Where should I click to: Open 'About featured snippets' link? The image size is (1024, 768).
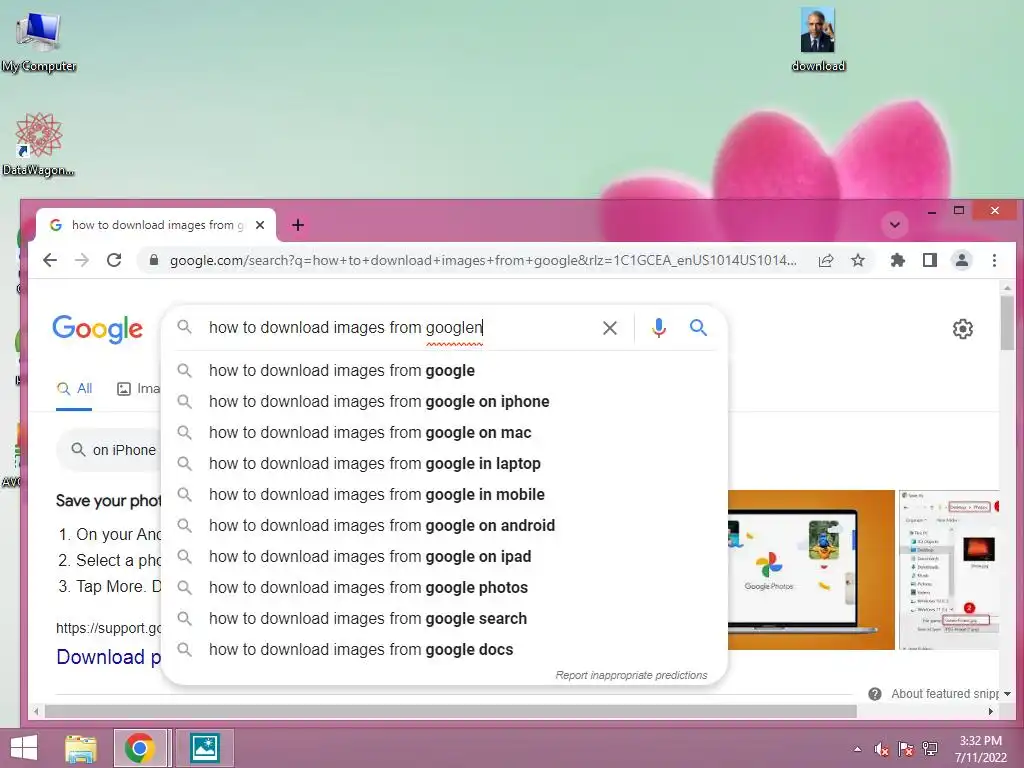[944, 694]
